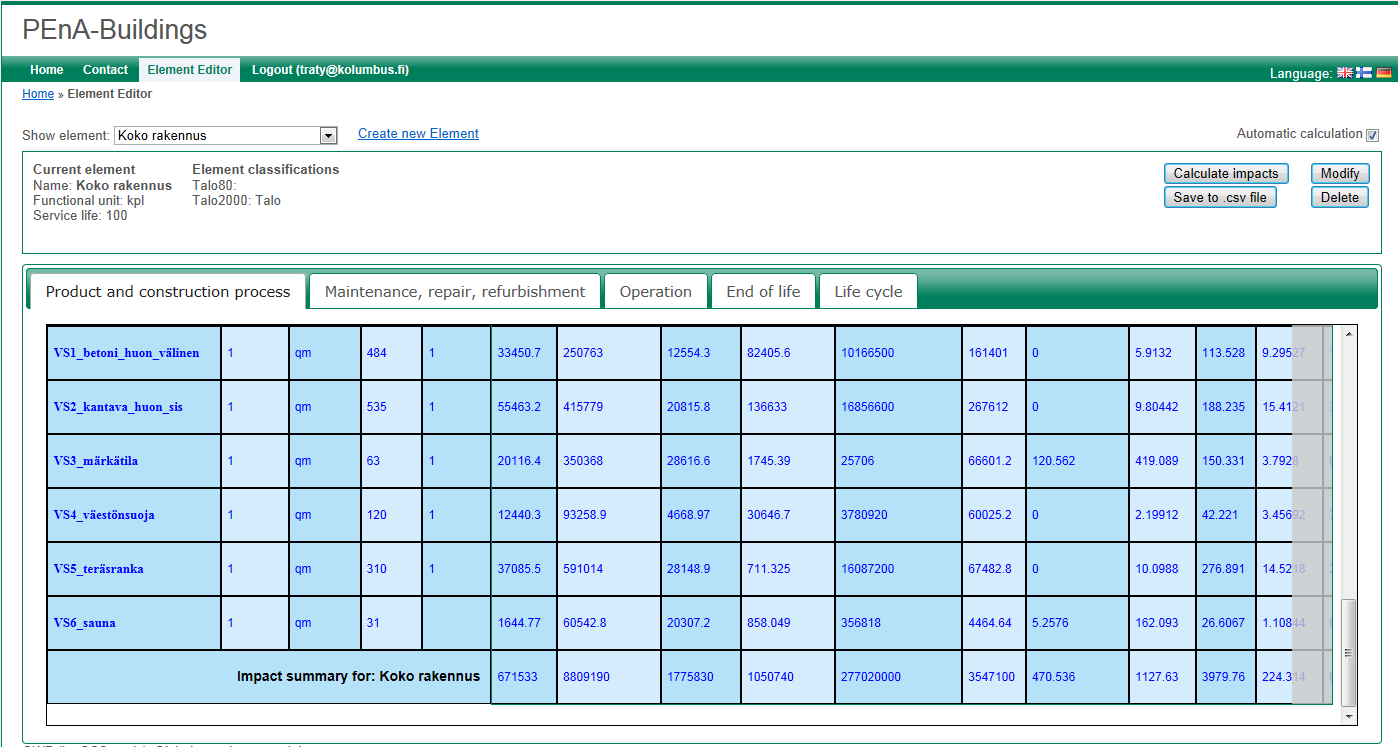Open element VS5_teräsranka
This screenshot has width=1398, height=747.
tap(99, 569)
